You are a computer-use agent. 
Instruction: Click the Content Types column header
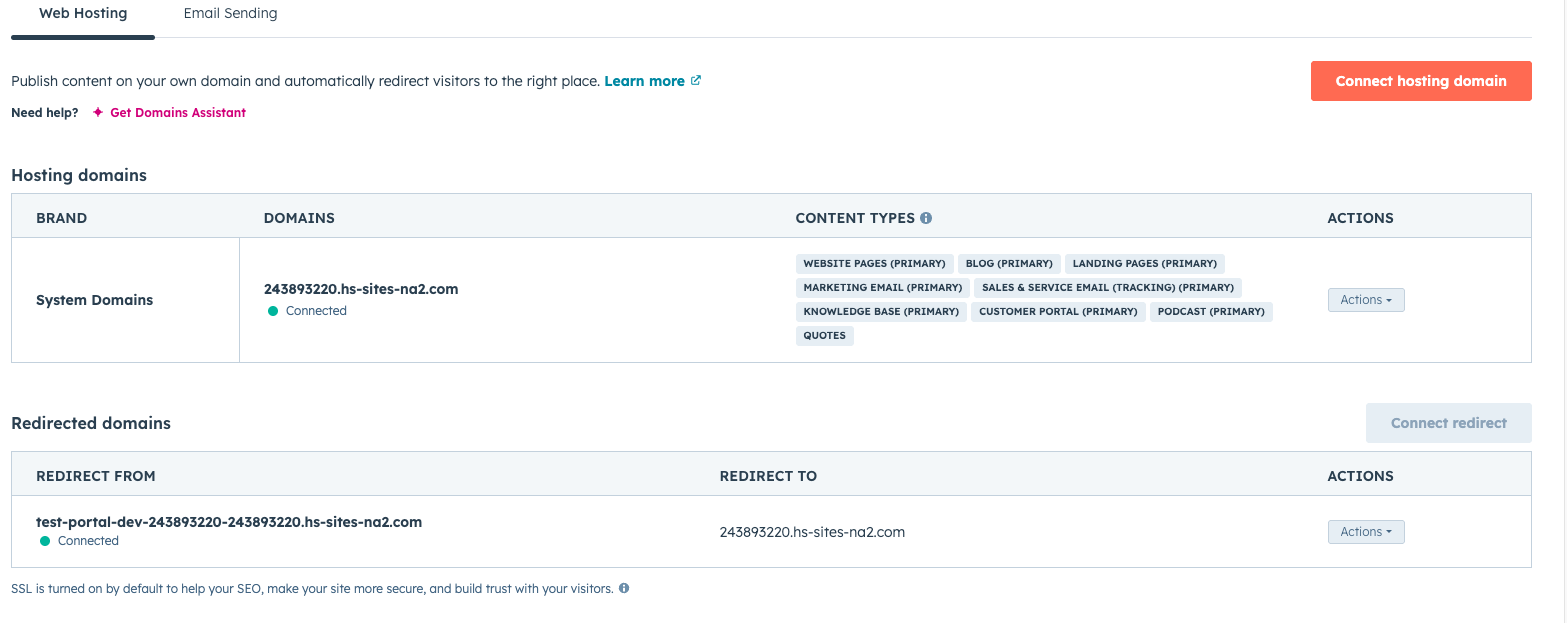pyautogui.click(x=855, y=218)
